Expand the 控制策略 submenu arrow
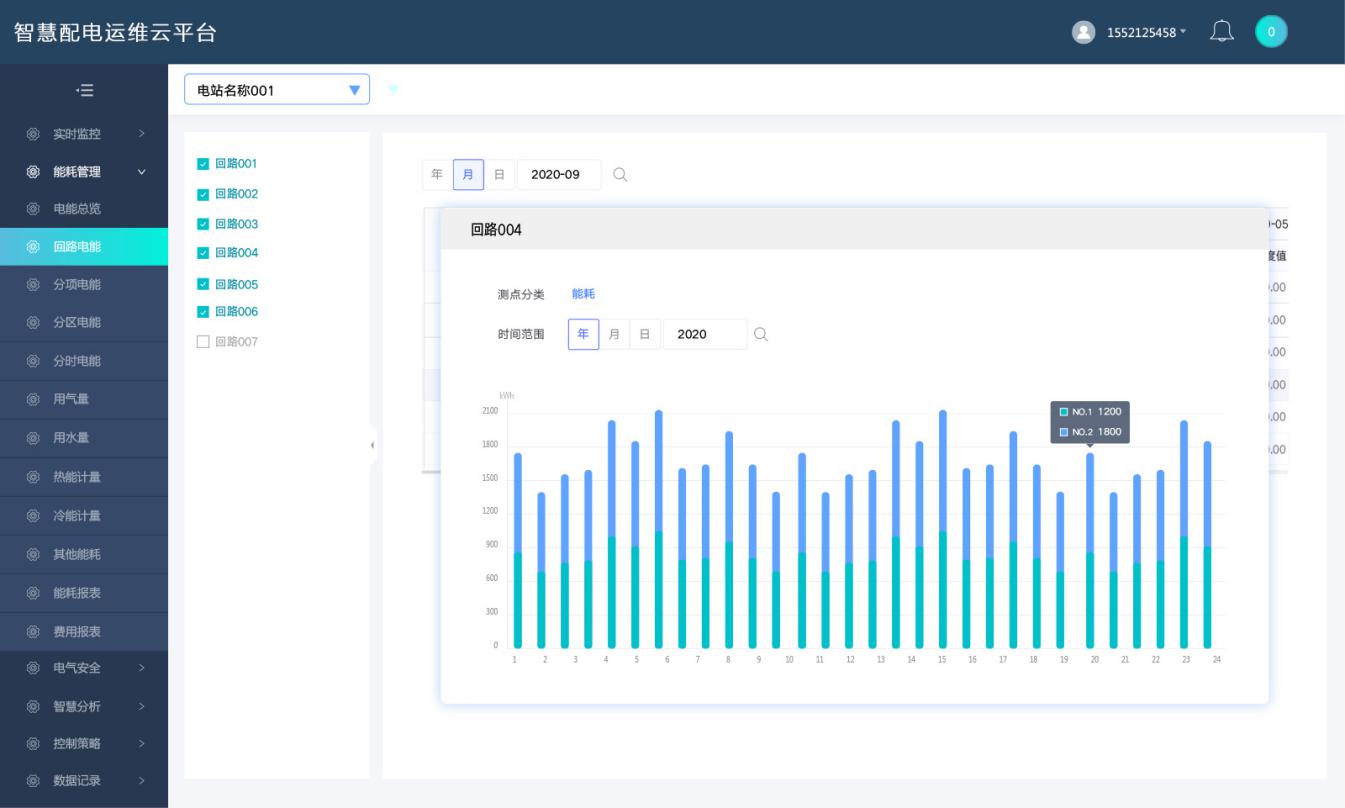This screenshot has height=808, width=1345. tap(141, 744)
